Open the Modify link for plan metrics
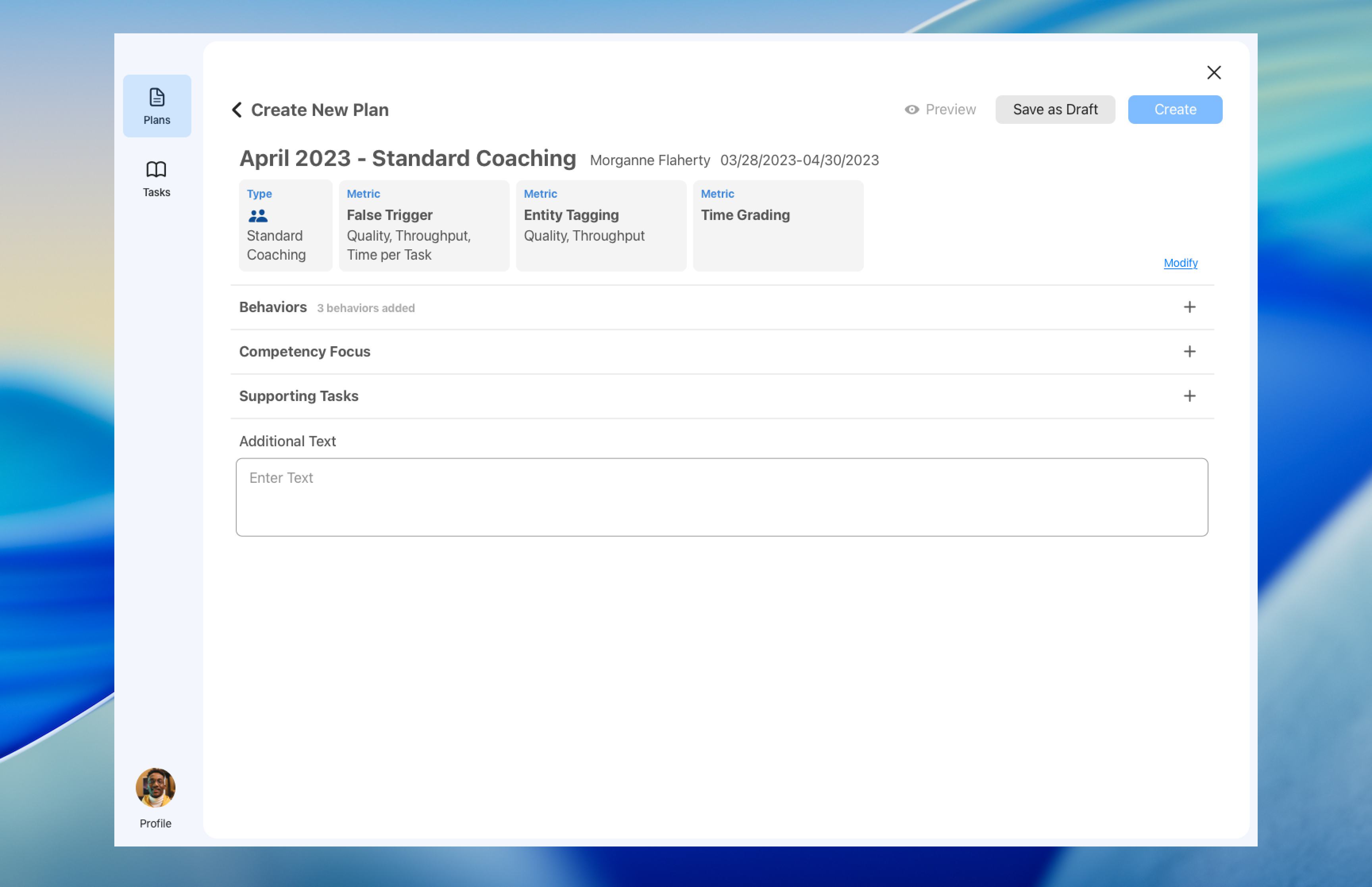1372x887 pixels. 1180,263
